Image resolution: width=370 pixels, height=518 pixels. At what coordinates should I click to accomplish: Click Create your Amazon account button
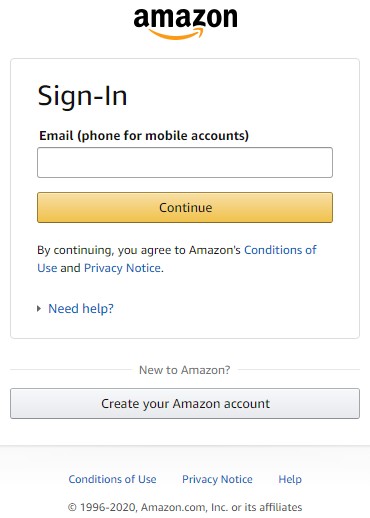point(185,403)
